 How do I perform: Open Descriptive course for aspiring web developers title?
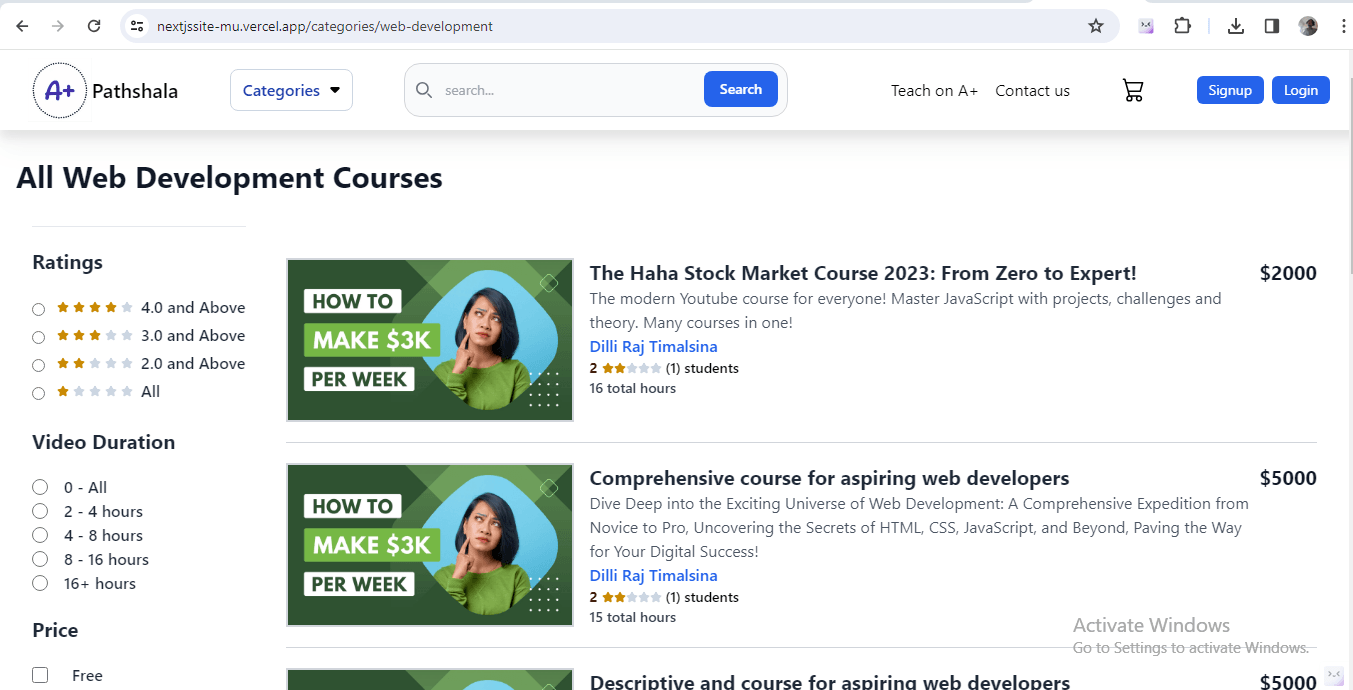tap(829, 682)
